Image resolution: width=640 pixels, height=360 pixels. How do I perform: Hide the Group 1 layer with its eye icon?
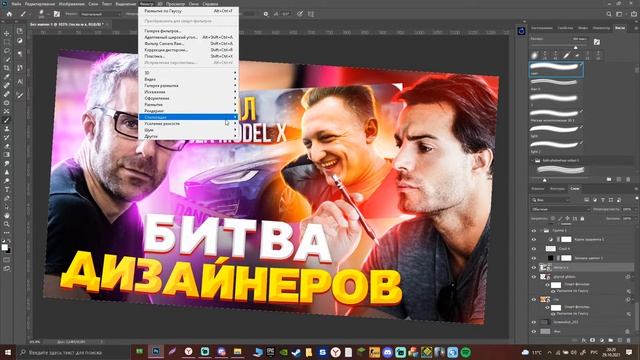(533, 231)
